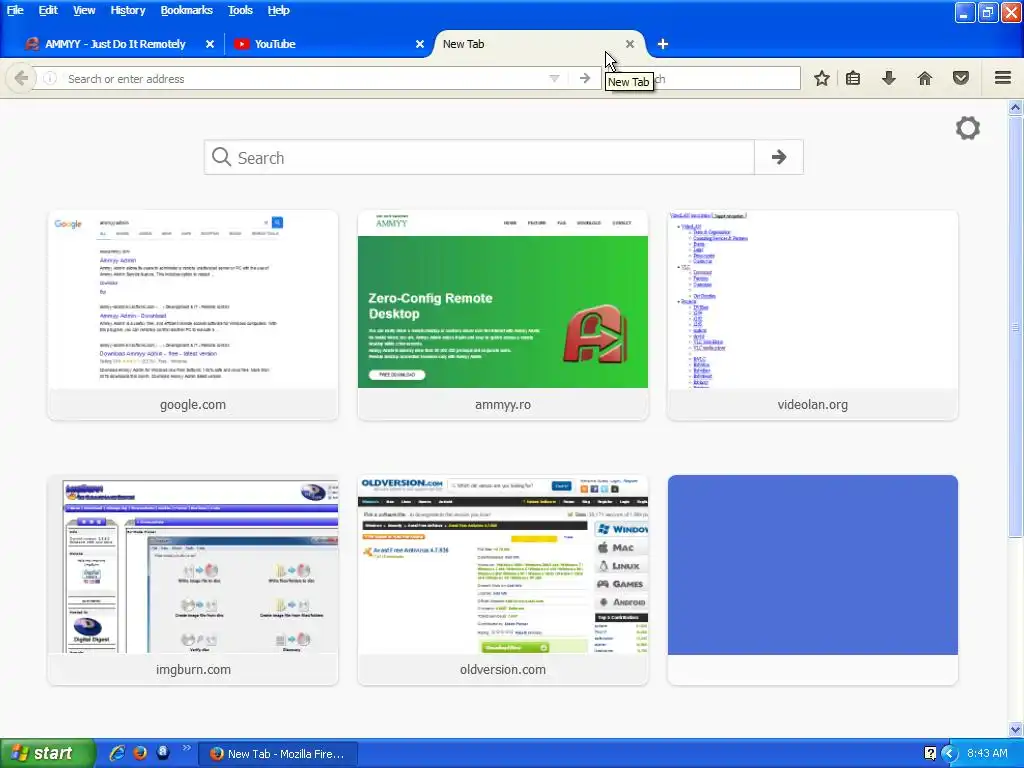The width and height of the screenshot is (1024, 768).
Task: Click the Pocket icon in toolbar
Action: (x=961, y=78)
